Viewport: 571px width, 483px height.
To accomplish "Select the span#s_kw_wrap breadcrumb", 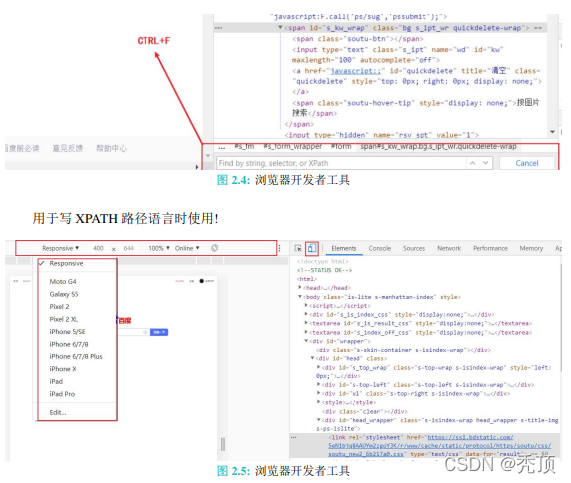I will tap(438, 146).
